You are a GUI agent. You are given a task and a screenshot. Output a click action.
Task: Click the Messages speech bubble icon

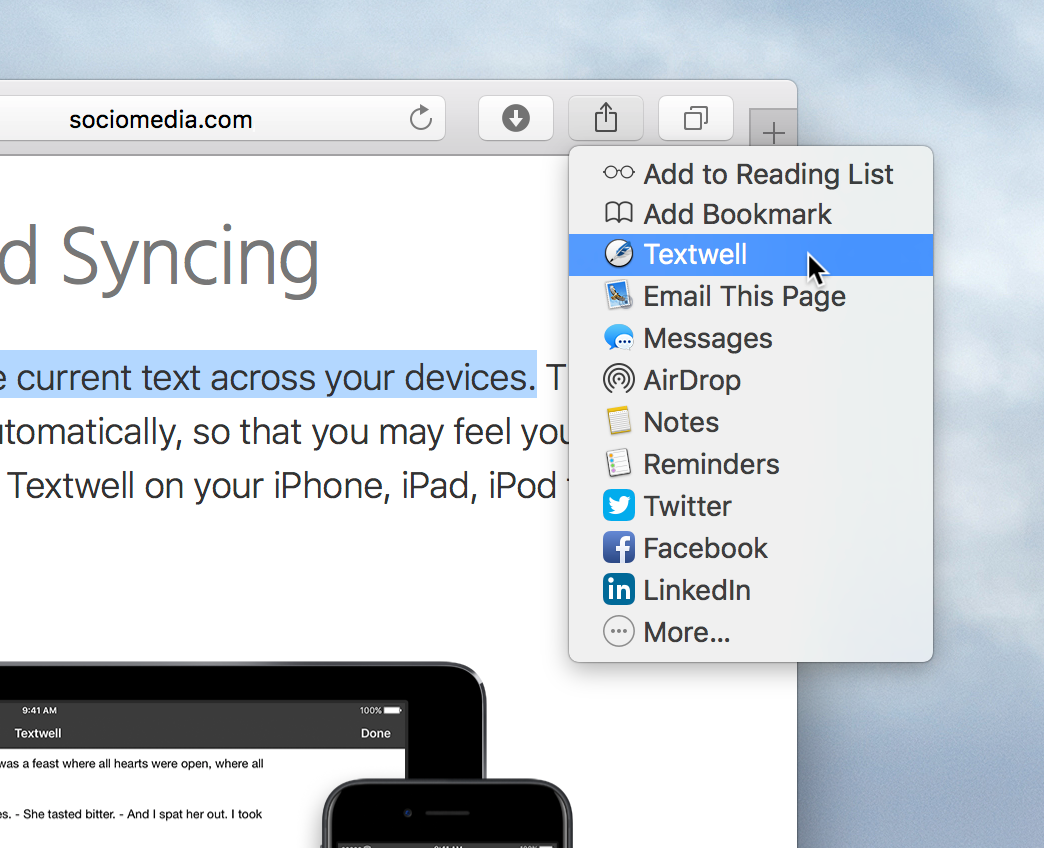coord(619,337)
